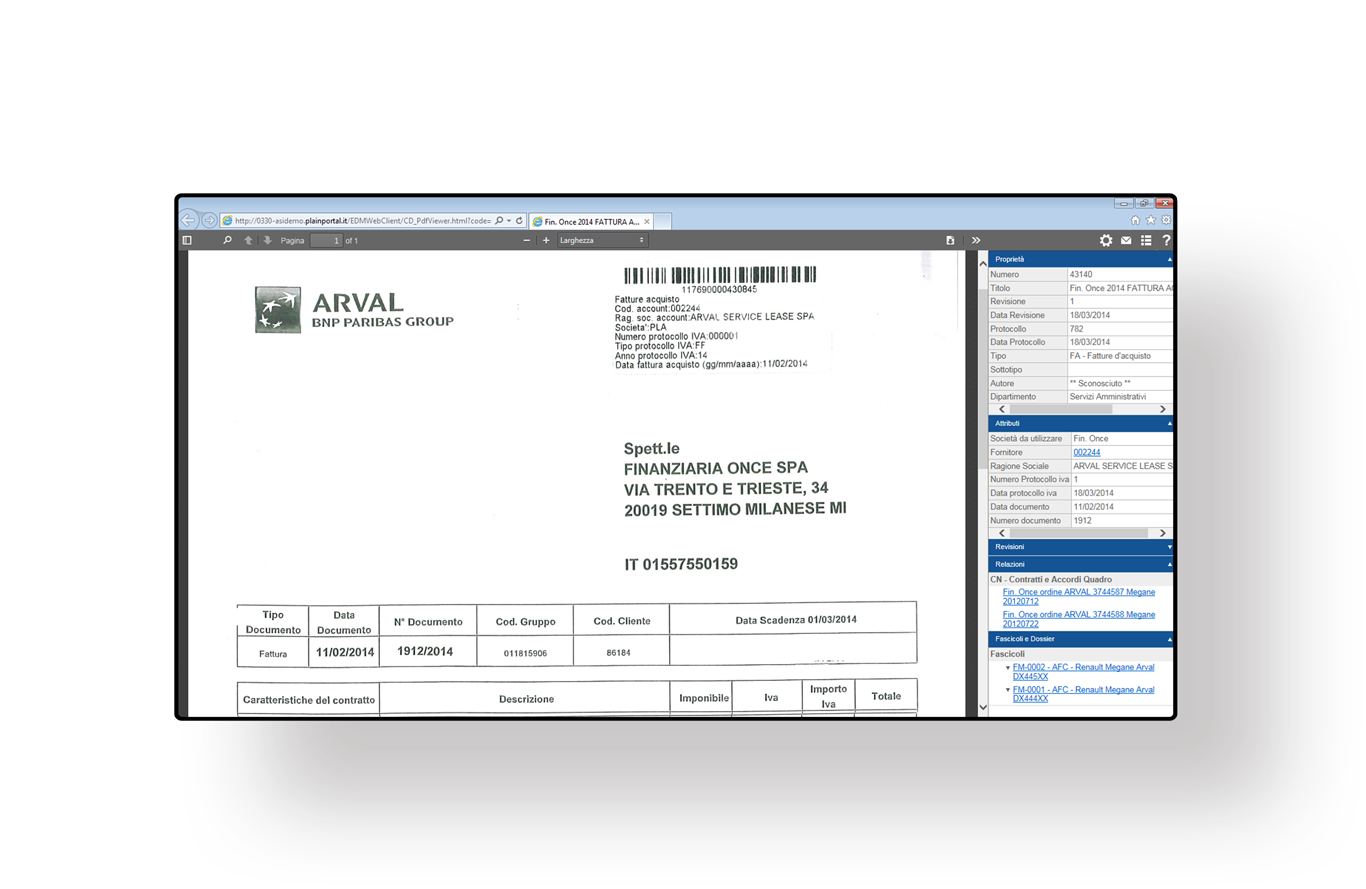Collapse the Proprietà section
Image resolution: width=1366 pixels, height=889 pixels.
click(x=1081, y=259)
